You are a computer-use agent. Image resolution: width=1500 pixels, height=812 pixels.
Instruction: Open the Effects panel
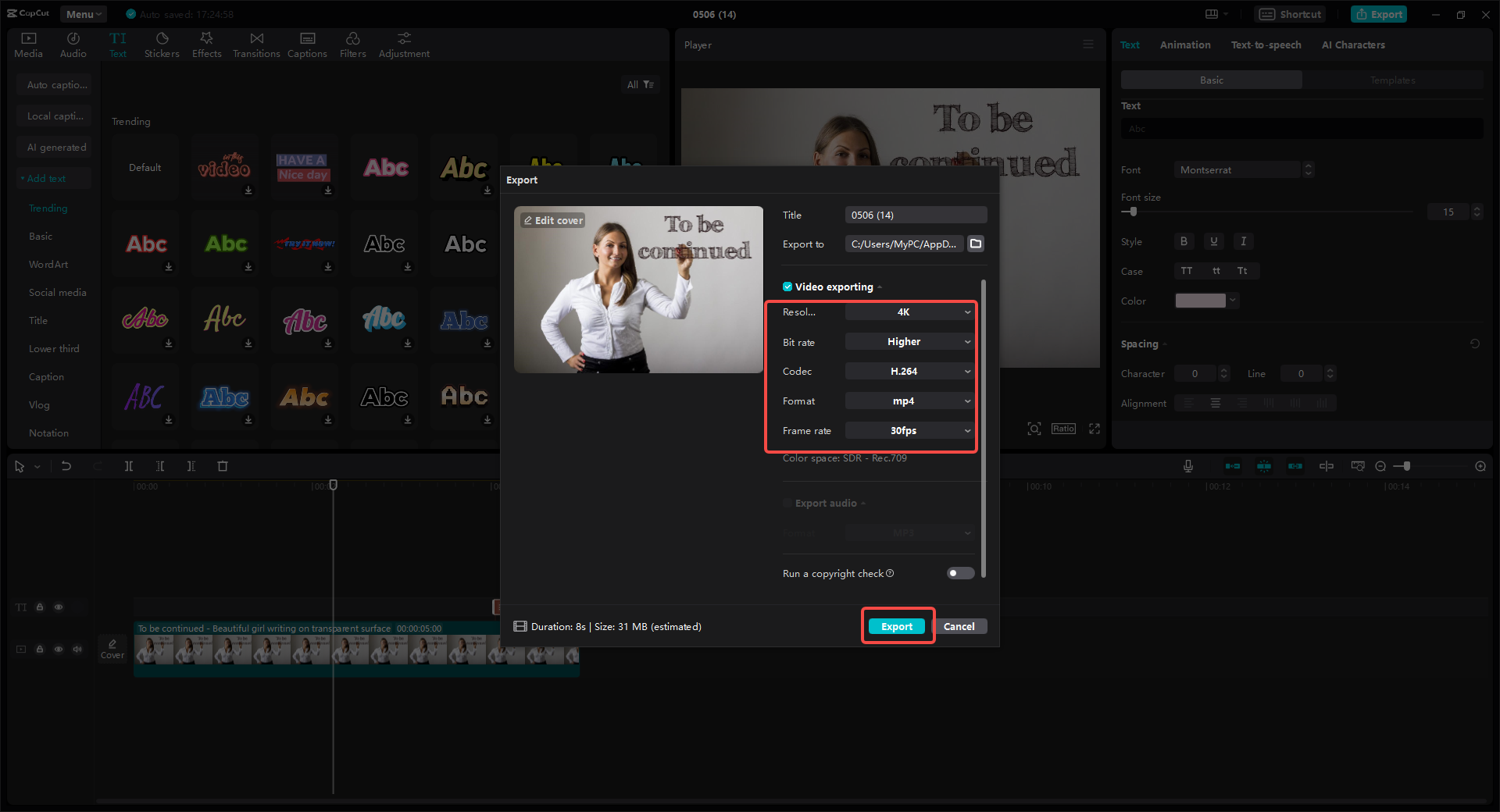206,44
